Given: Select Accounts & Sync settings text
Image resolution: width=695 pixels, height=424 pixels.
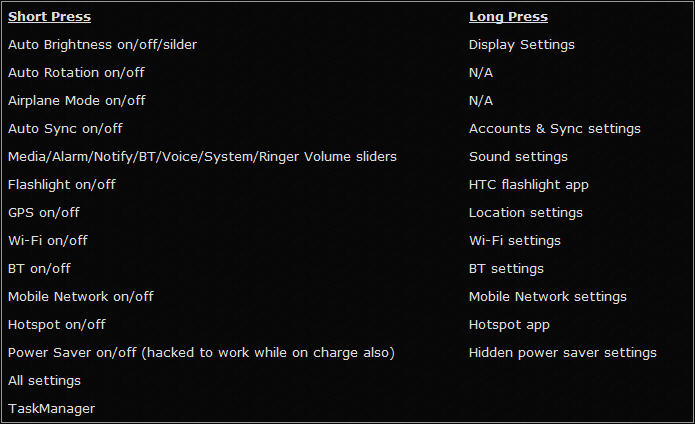Looking at the screenshot, I should click(x=555, y=129).
